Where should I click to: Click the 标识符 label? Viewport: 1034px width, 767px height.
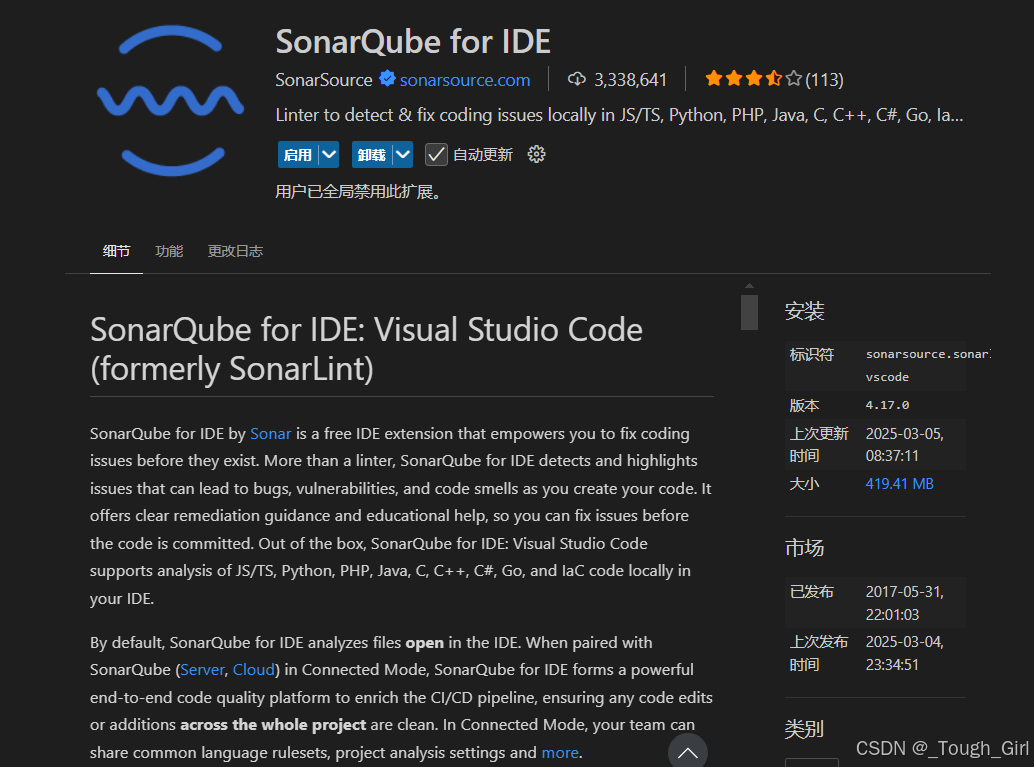pos(812,354)
